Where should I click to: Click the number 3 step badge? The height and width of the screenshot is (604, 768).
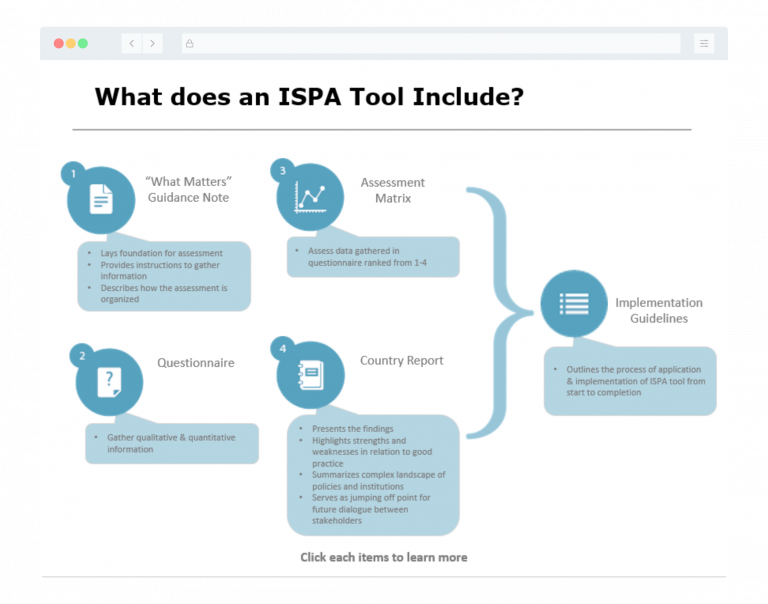click(x=283, y=171)
